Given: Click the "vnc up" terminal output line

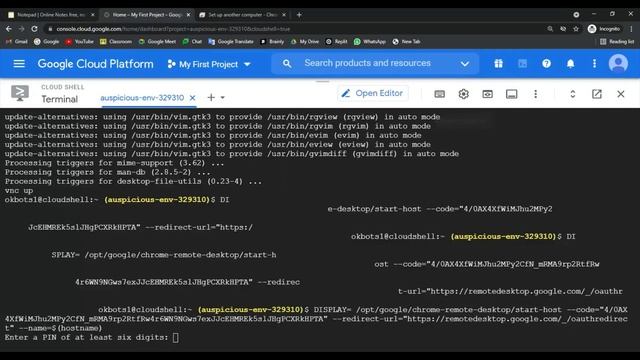Looking at the screenshot, I should 19,191.
